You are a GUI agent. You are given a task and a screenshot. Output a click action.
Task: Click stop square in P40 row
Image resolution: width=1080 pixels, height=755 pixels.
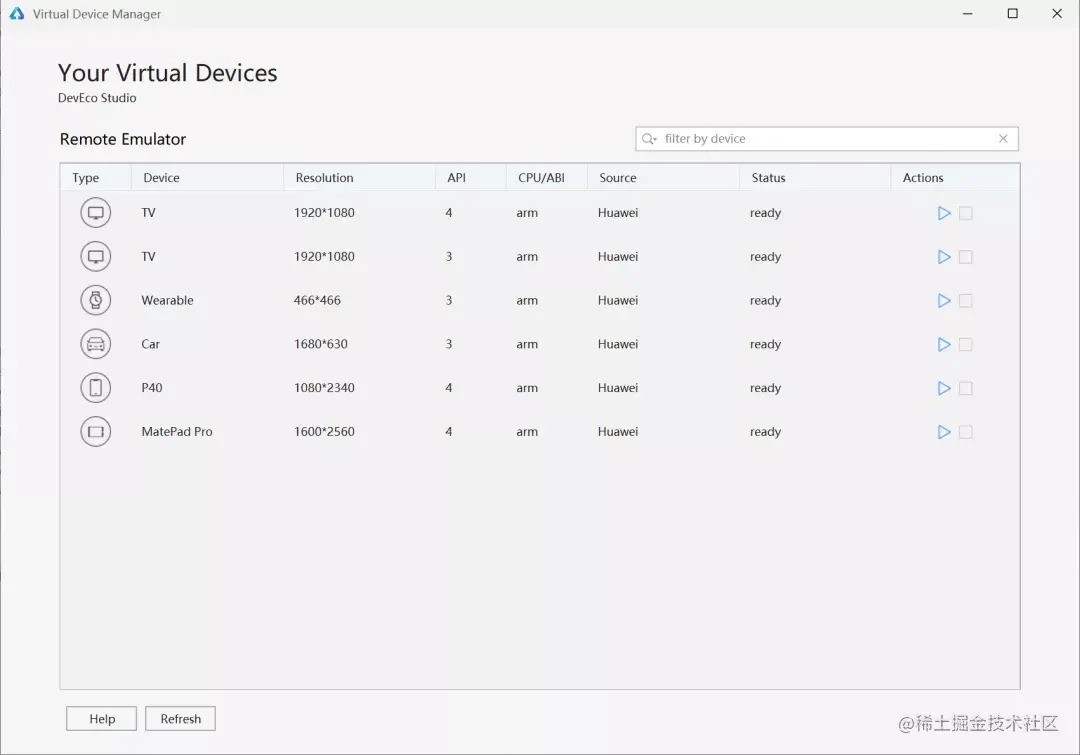[x=966, y=389]
